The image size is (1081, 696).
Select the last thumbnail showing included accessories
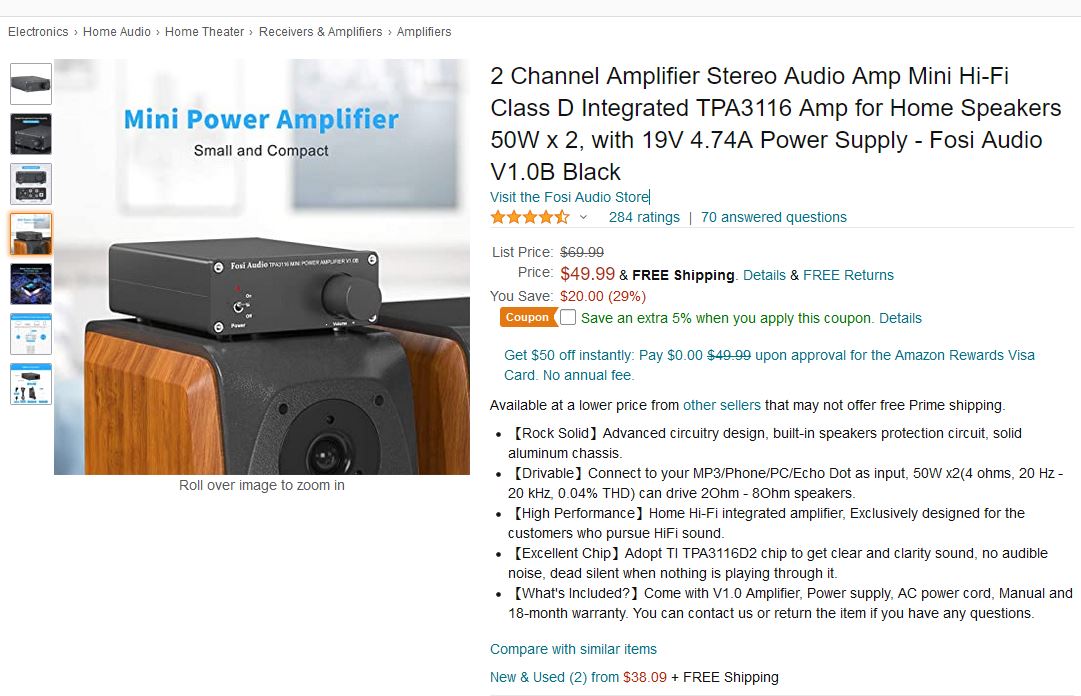click(x=31, y=384)
